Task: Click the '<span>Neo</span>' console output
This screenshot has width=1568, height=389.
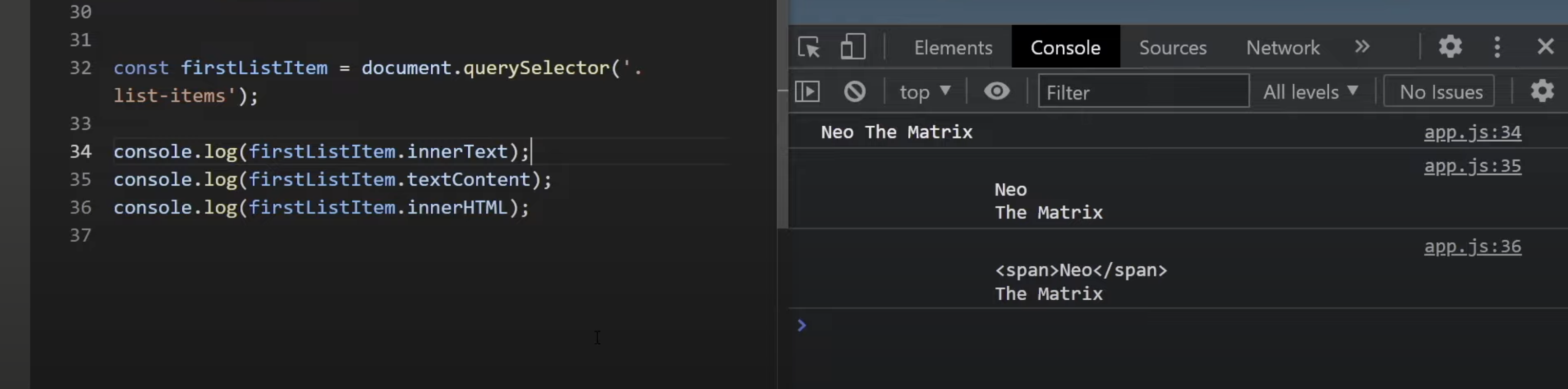Action: [1080, 270]
